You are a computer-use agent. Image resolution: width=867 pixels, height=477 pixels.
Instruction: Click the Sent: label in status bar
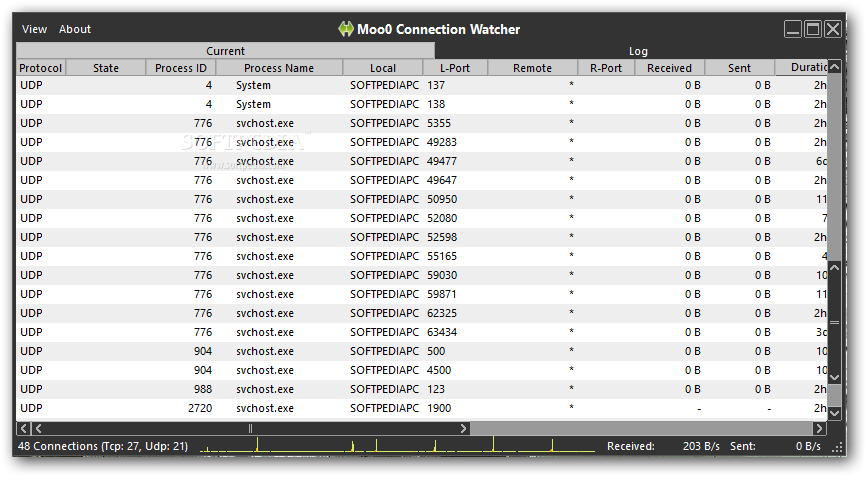pos(743,446)
